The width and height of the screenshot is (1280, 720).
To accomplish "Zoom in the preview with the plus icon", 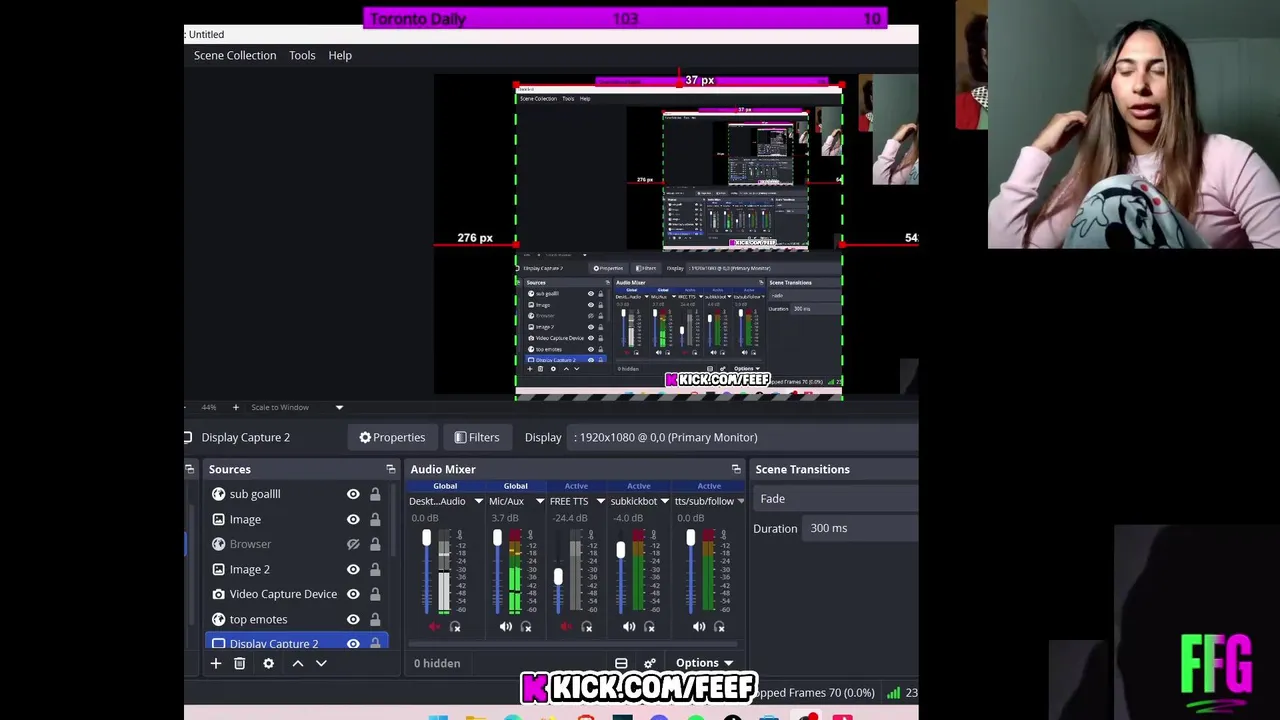I will pos(236,407).
